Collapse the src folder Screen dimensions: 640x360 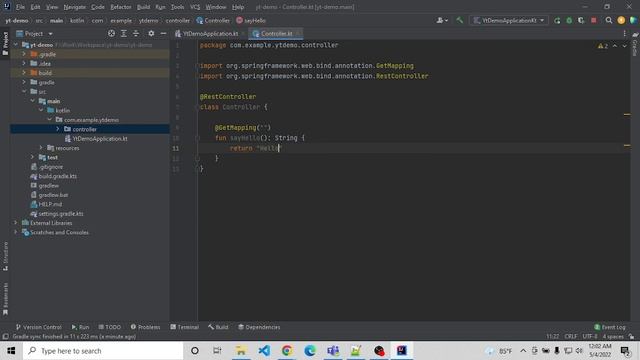pos(24,91)
